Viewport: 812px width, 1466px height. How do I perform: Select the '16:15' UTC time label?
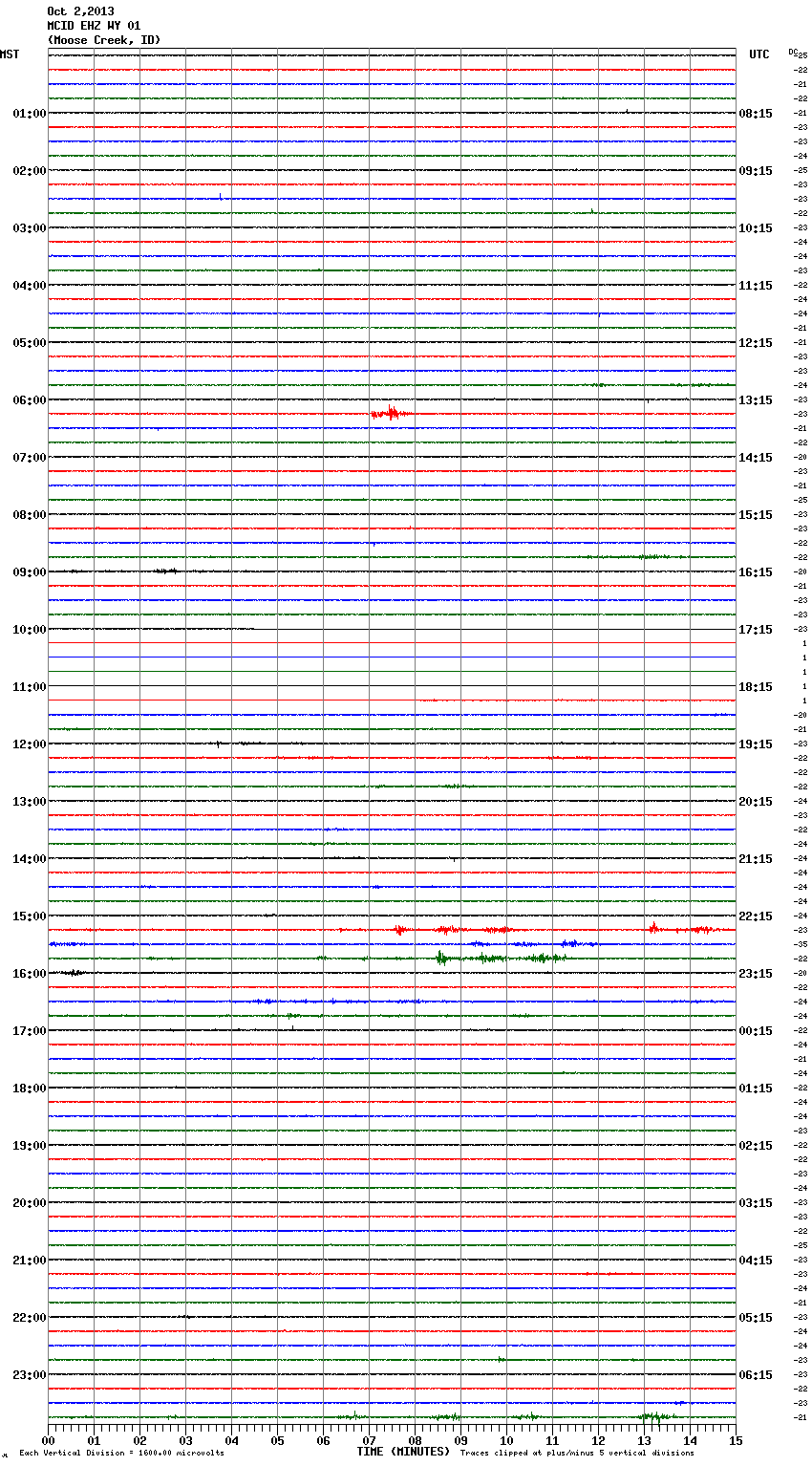[756, 572]
